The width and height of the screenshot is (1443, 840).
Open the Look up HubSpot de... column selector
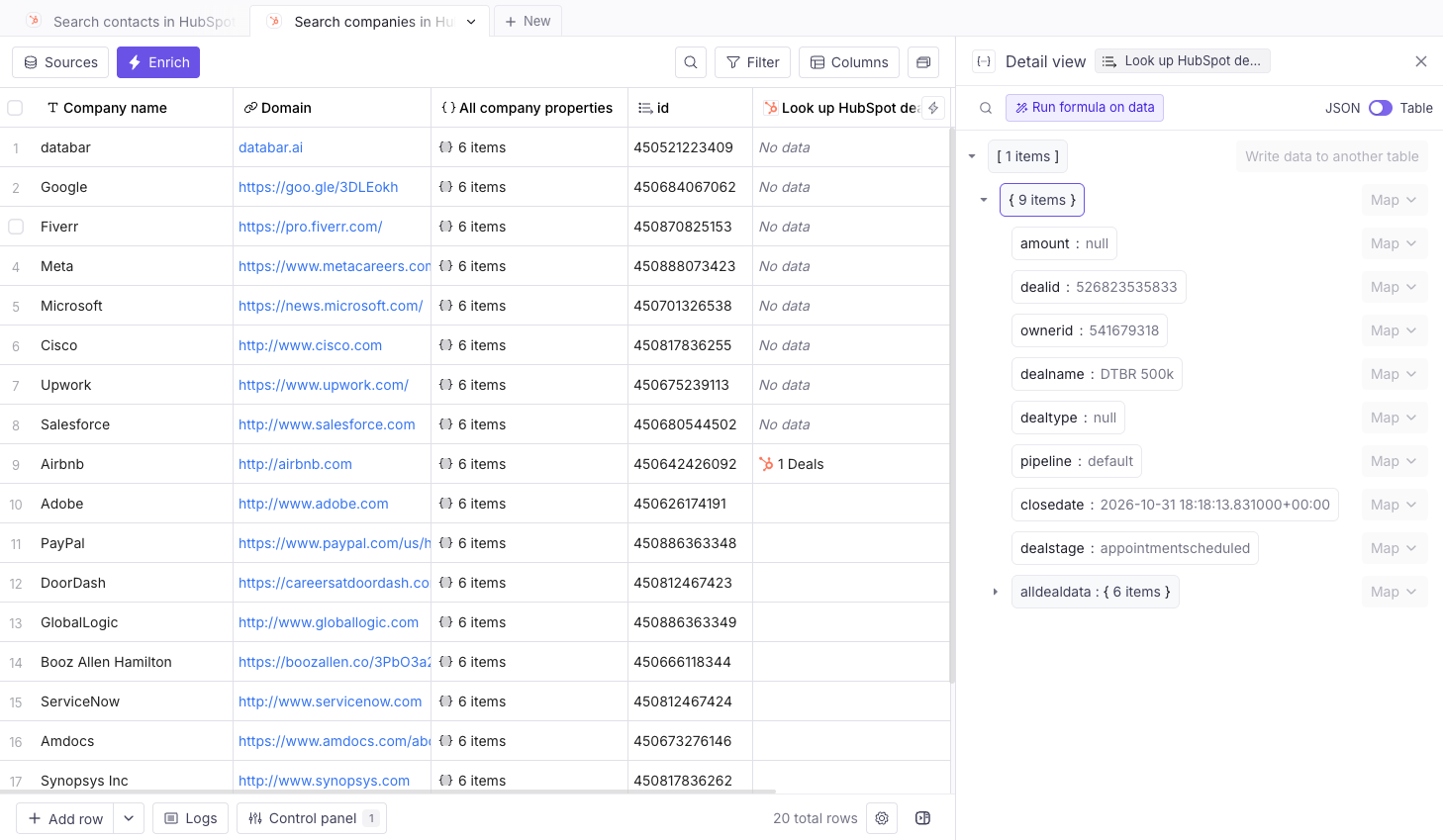(1182, 61)
